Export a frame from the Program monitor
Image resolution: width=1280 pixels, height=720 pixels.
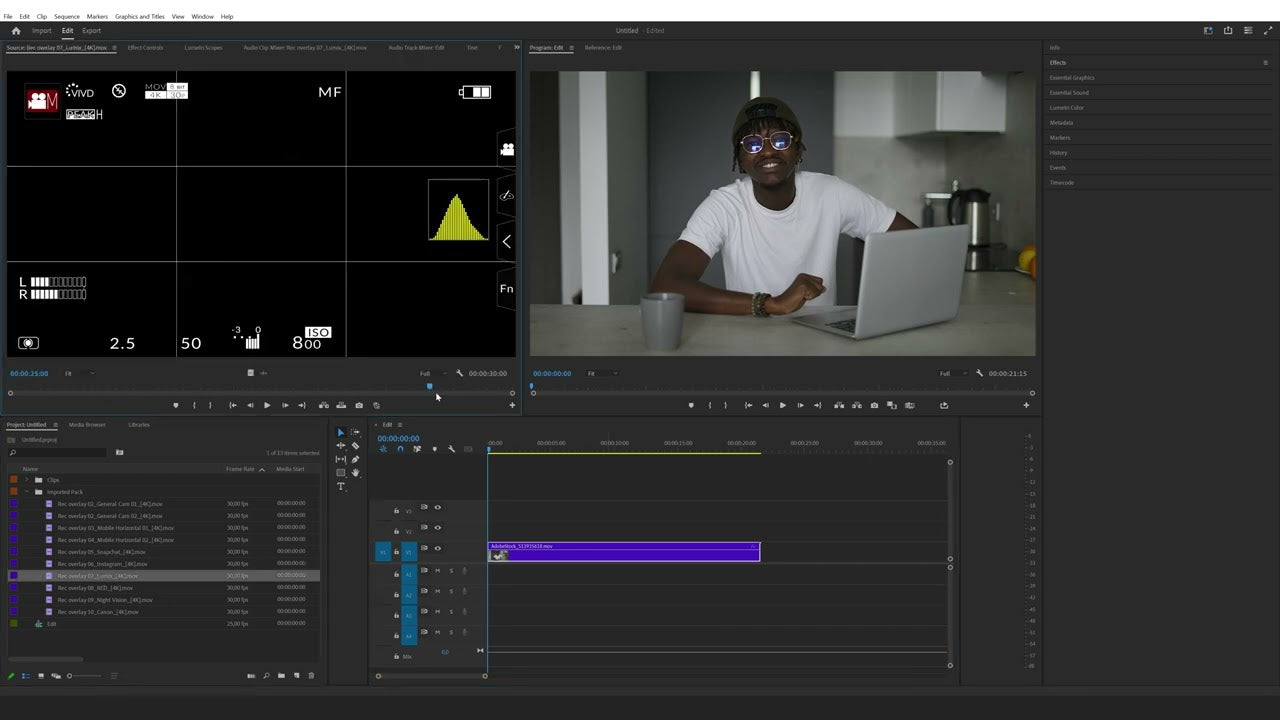(874, 405)
